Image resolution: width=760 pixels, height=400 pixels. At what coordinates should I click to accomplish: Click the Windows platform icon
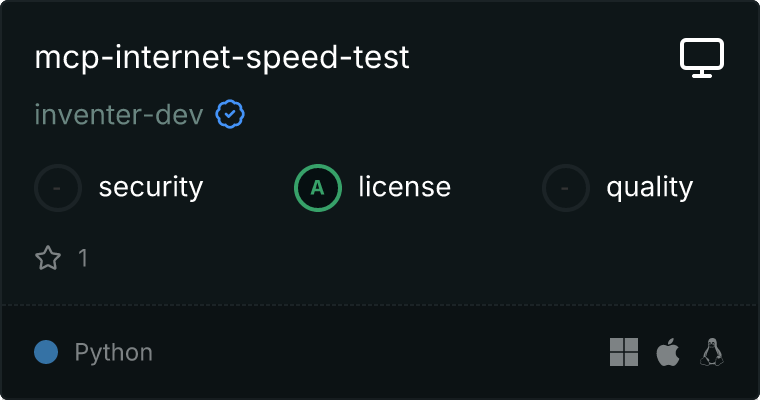tap(624, 352)
